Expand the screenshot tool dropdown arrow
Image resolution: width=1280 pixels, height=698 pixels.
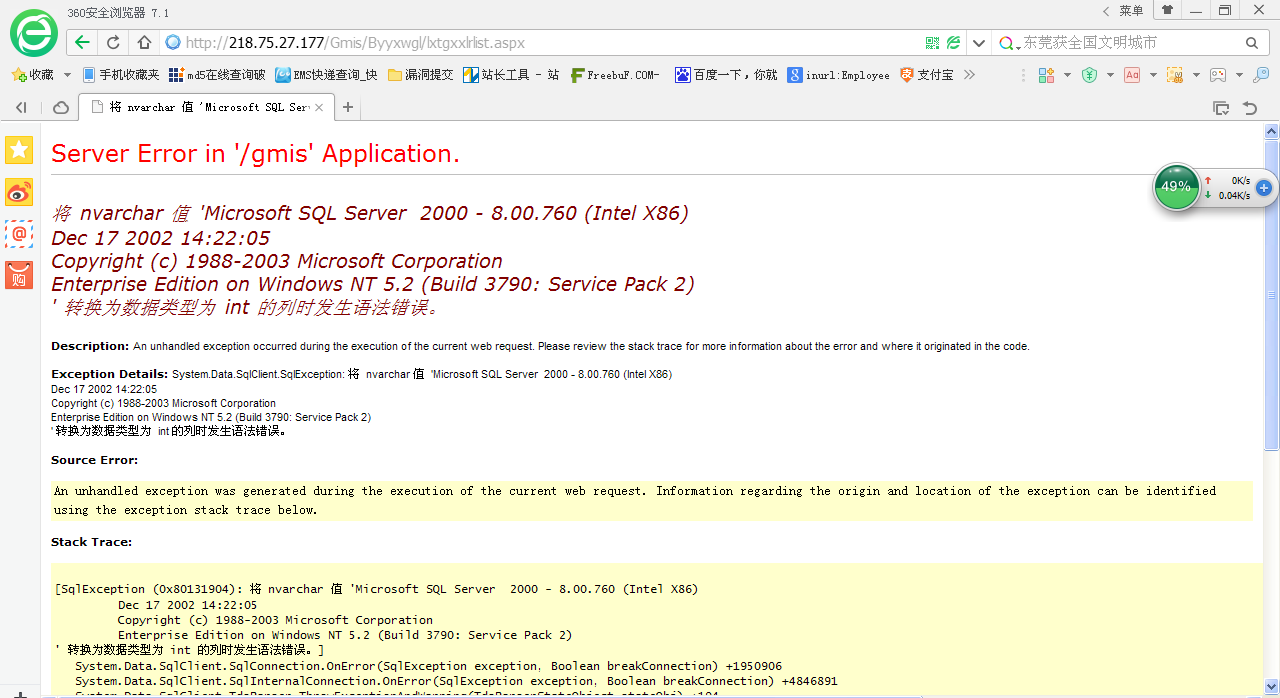(x=1196, y=75)
